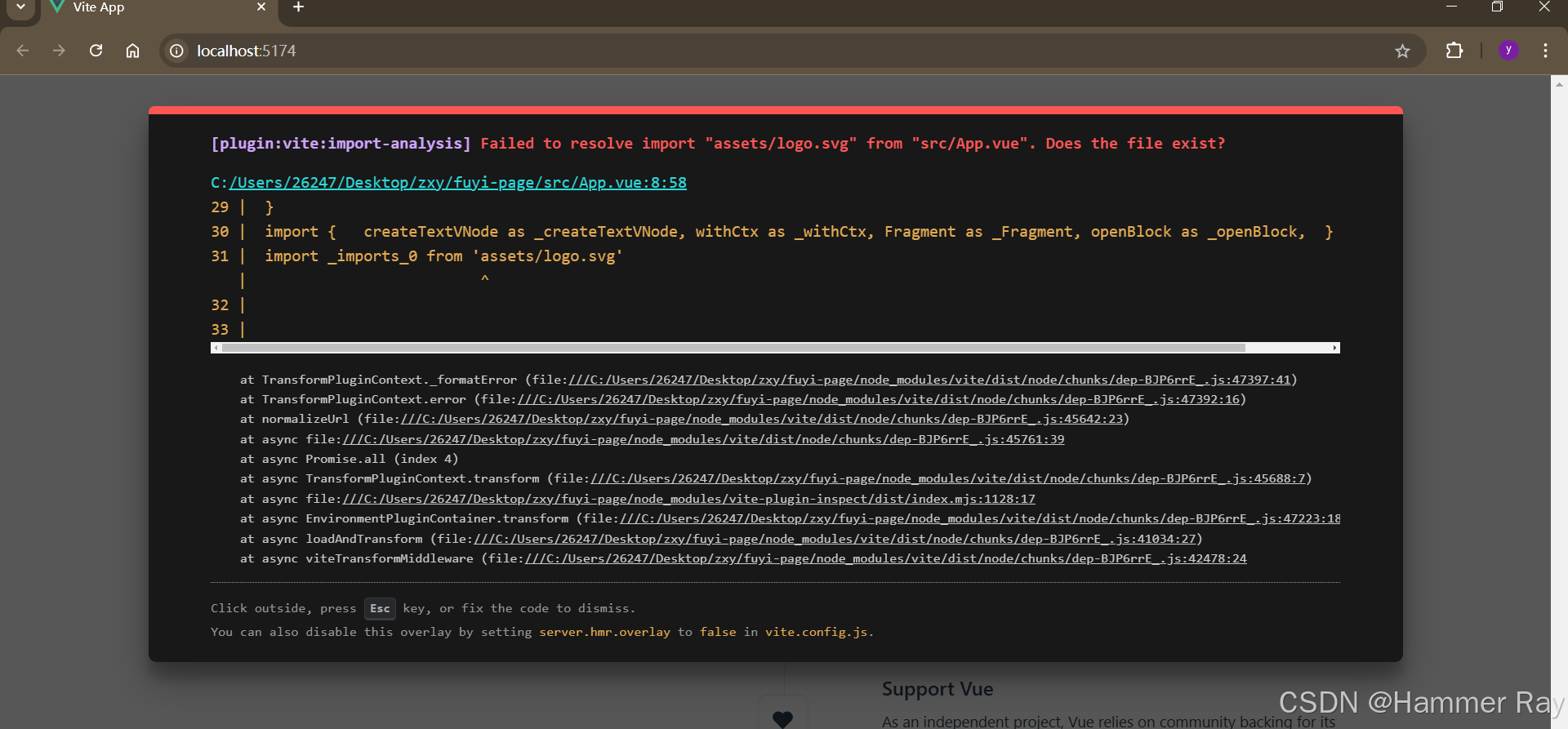Open the dep-BJP6rrE_.js:45761:39 stack link
Image resolution: width=1568 pixels, height=729 pixels.
[x=703, y=439]
